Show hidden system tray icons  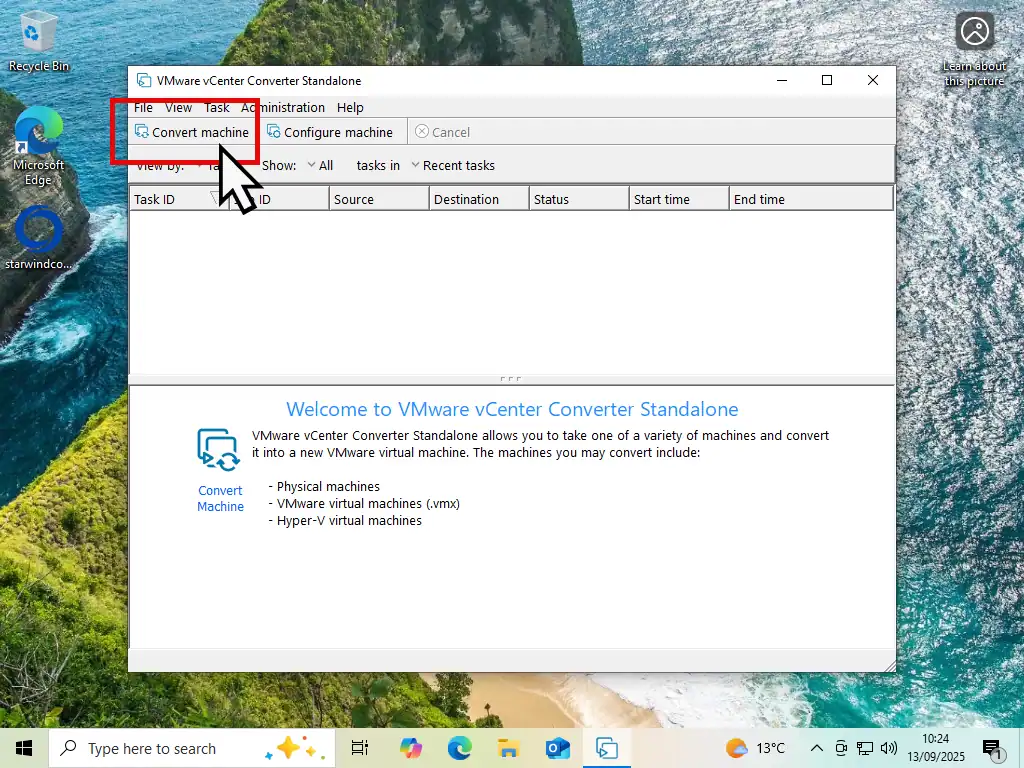[816, 748]
